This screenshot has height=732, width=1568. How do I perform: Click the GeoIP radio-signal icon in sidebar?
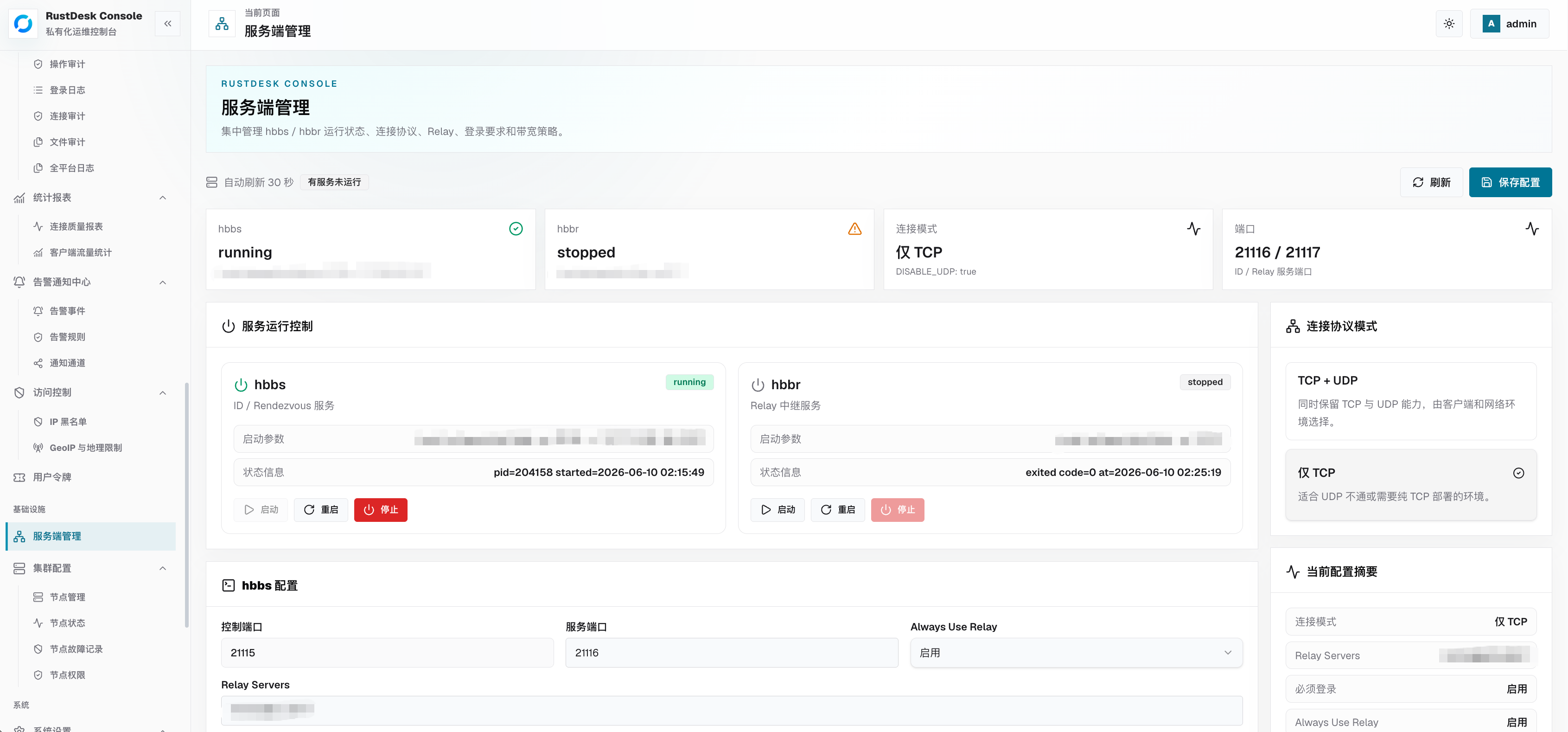pos(38,448)
